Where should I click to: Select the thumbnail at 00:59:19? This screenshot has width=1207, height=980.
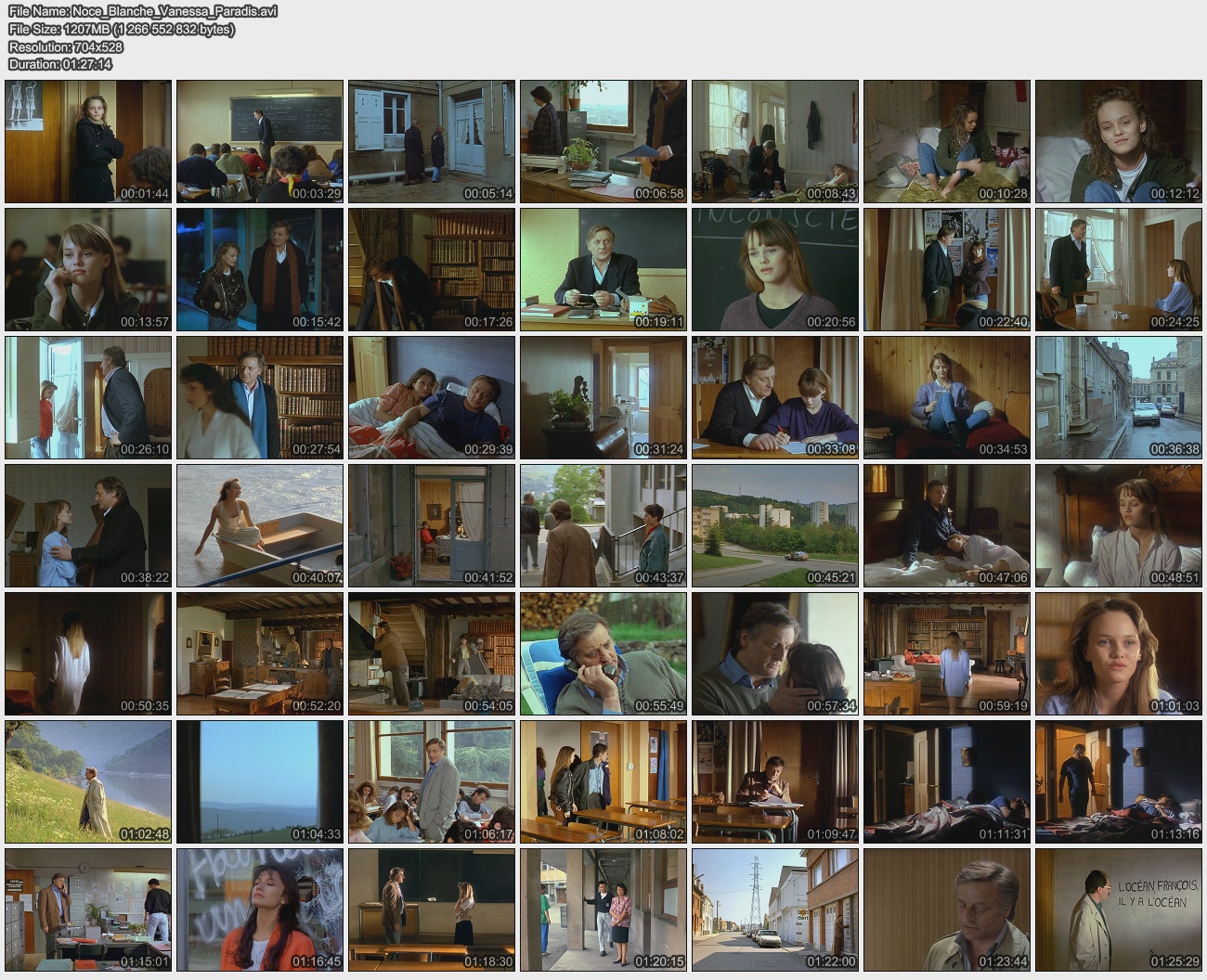(x=947, y=653)
